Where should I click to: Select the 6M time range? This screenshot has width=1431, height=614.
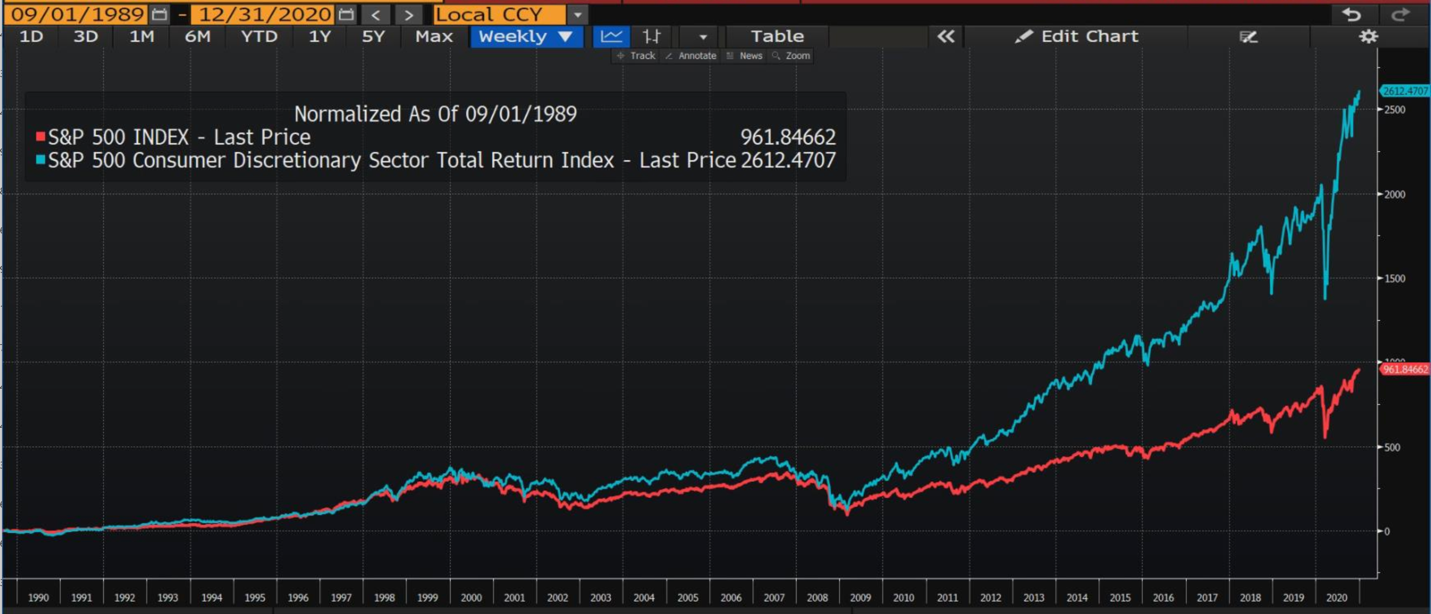(197, 37)
